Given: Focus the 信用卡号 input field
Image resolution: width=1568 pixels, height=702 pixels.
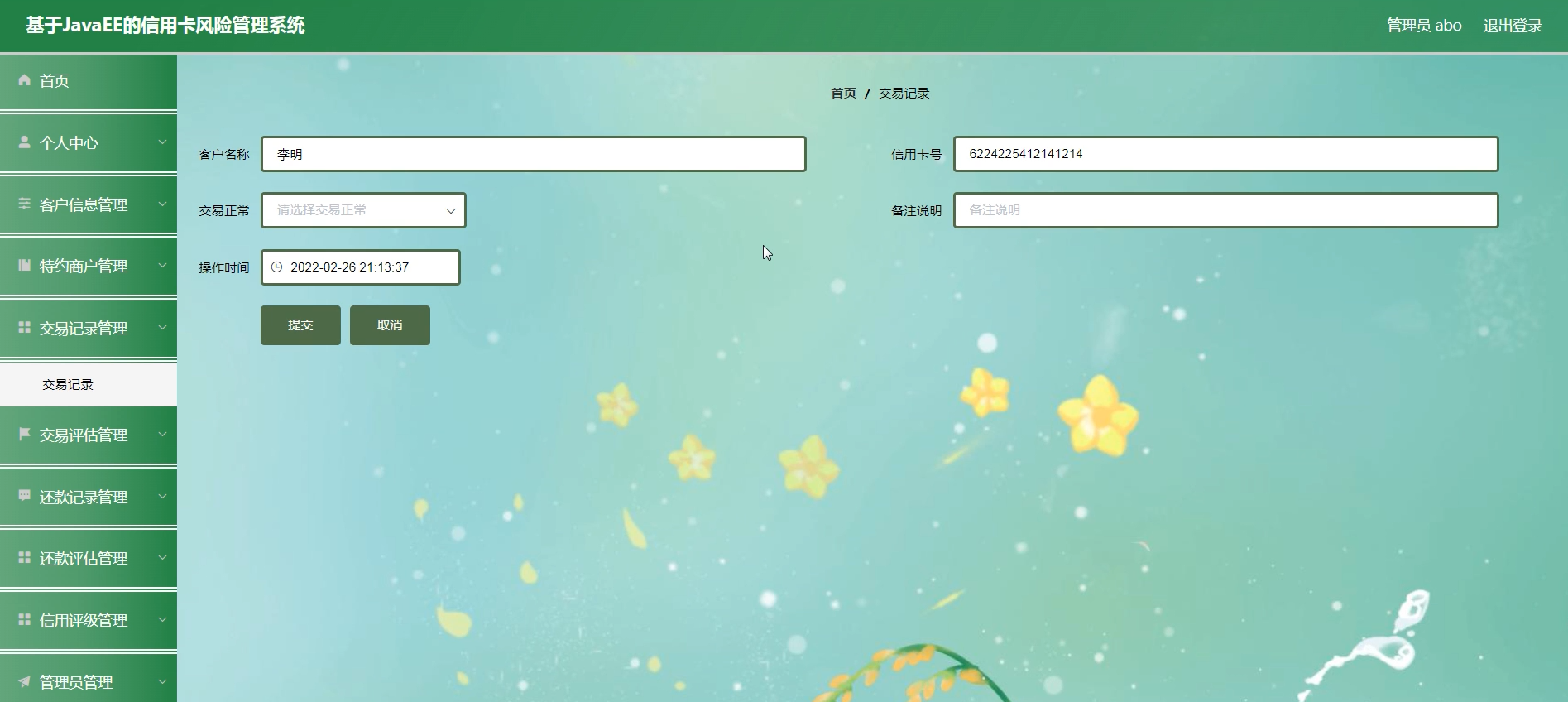Looking at the screenshot, I should (1225, 154).
